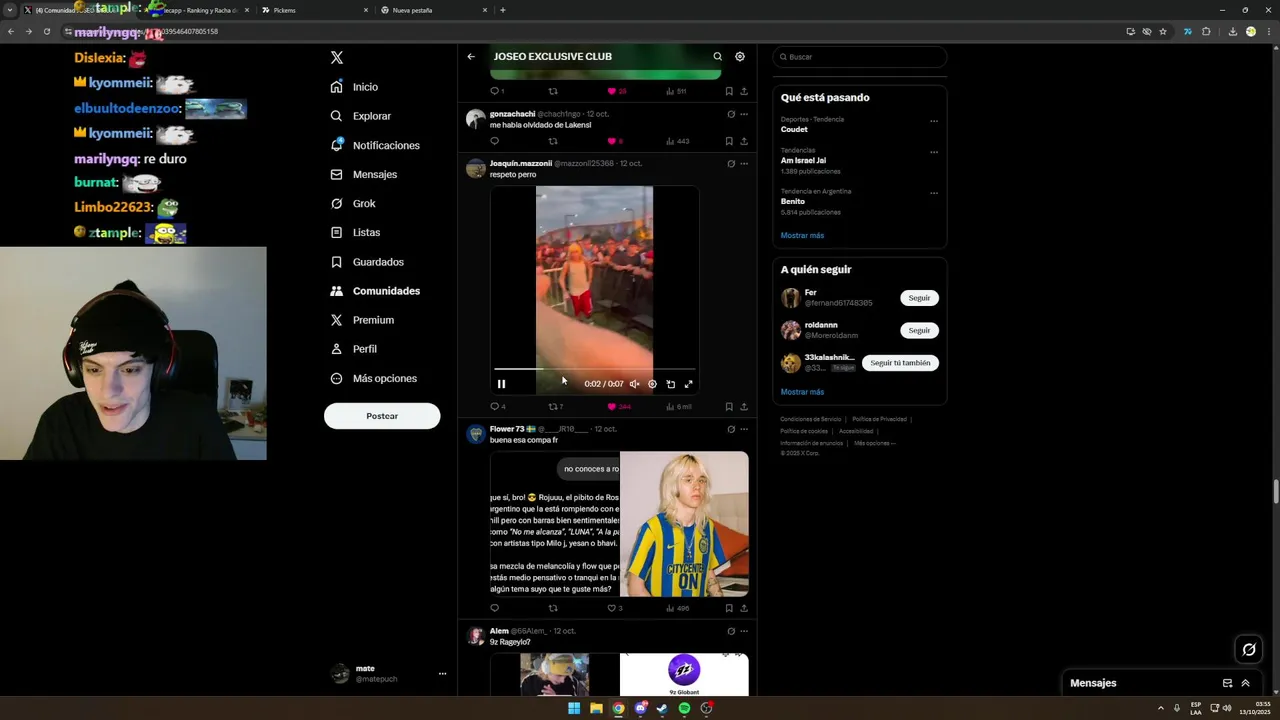Seek on the video progress bar

[594, 369]
